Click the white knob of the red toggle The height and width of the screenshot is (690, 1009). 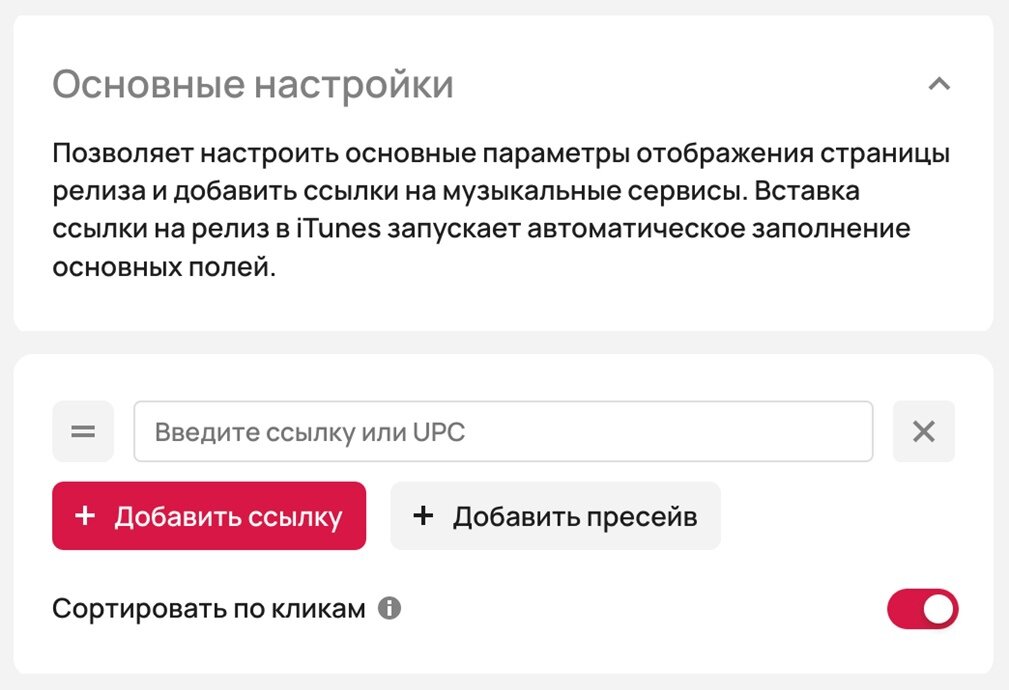(x=938, y=609)
